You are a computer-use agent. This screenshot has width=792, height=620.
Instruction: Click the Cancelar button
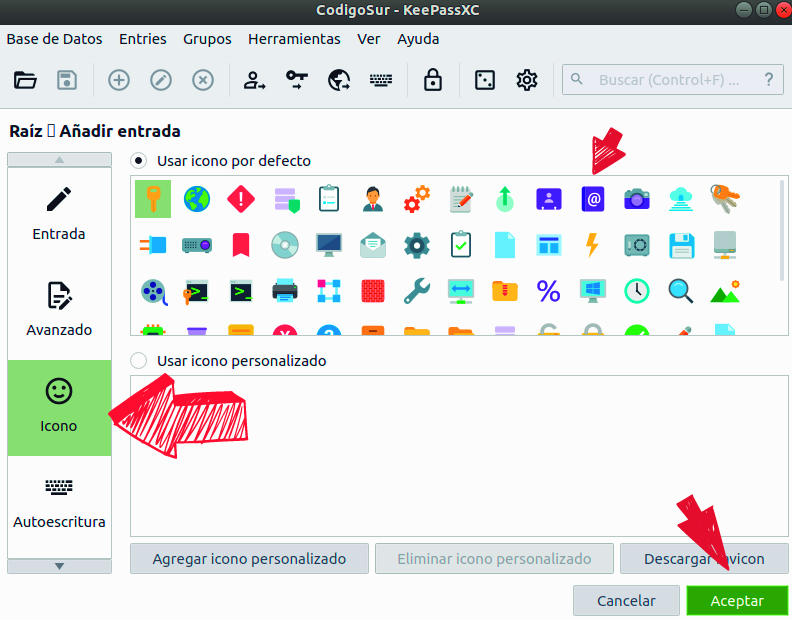tap(626, 601)
